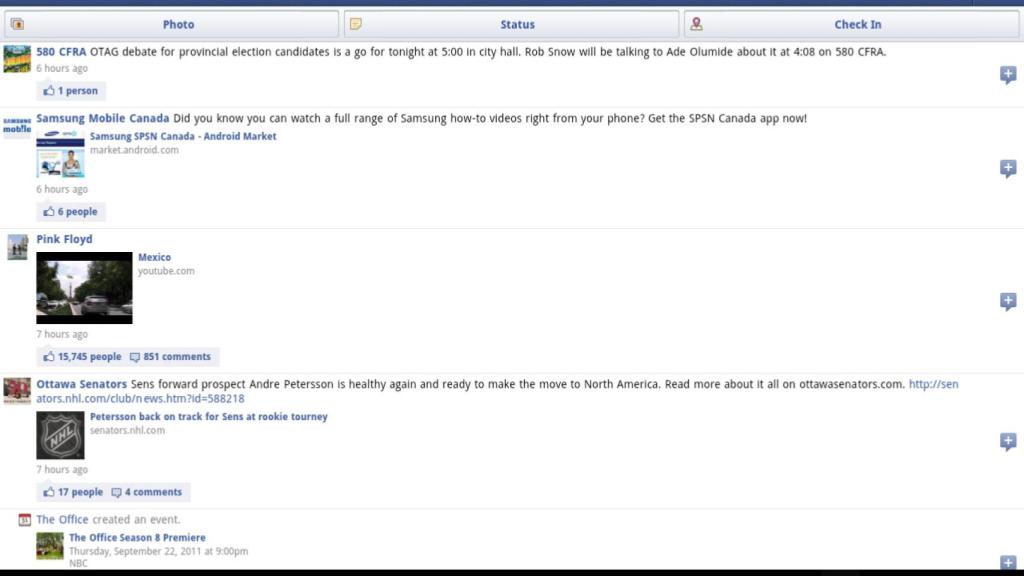1024x576 pixels.
Task: Open The Office Season 8 Premiere event
Action: (x=137, y=538)
